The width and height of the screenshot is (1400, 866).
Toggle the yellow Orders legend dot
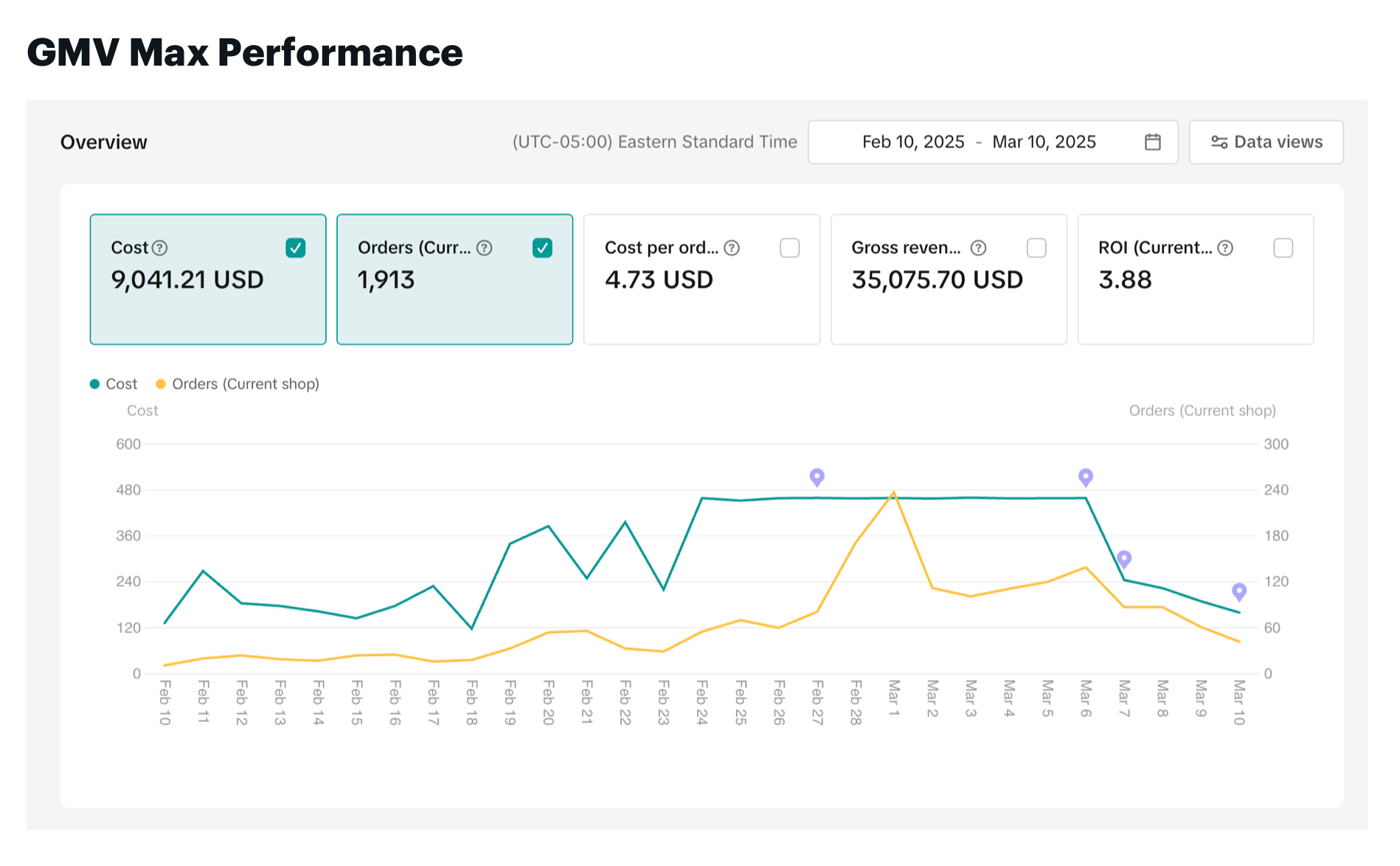[161, 384]
